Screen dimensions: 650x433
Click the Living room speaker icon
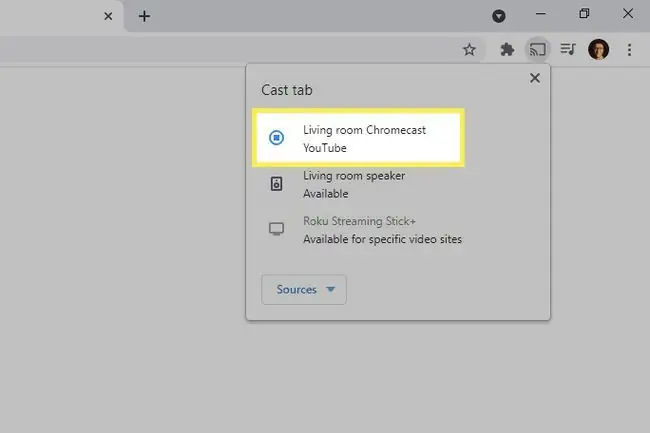[276, 184]
